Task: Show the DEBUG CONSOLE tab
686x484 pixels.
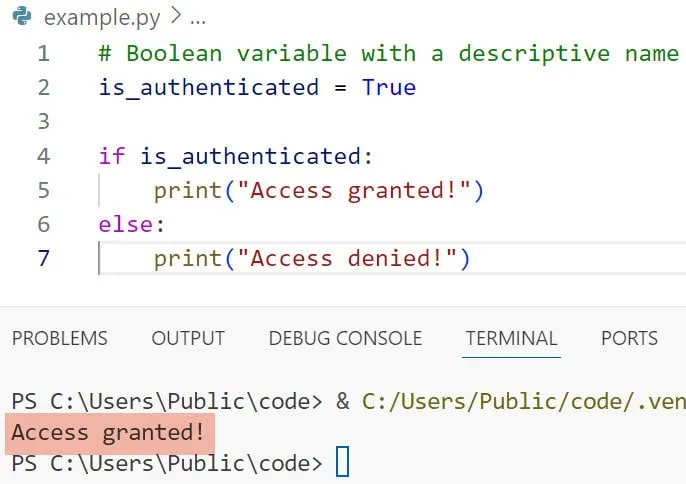Action: [x=345, y=338]
